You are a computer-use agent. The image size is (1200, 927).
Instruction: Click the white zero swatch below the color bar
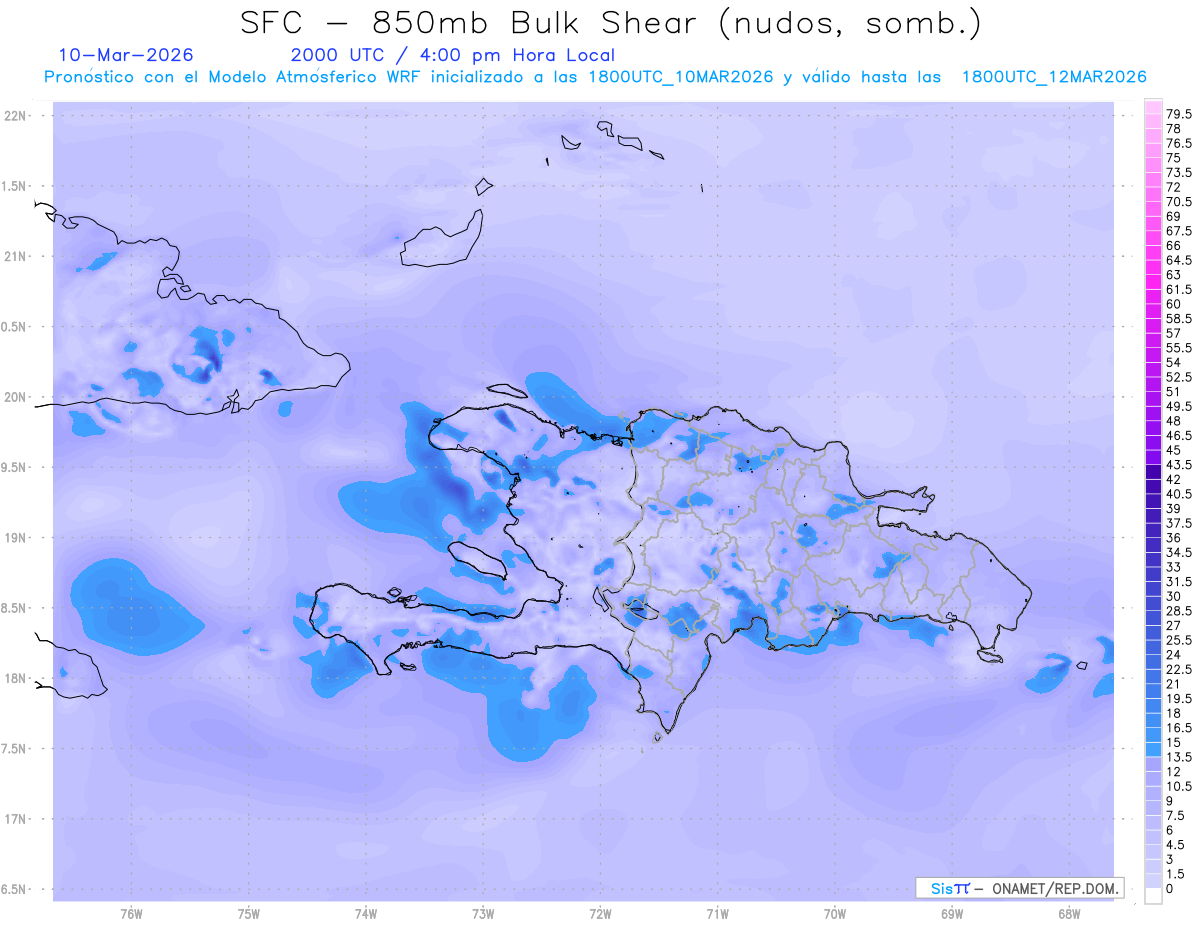(1153, 896)
